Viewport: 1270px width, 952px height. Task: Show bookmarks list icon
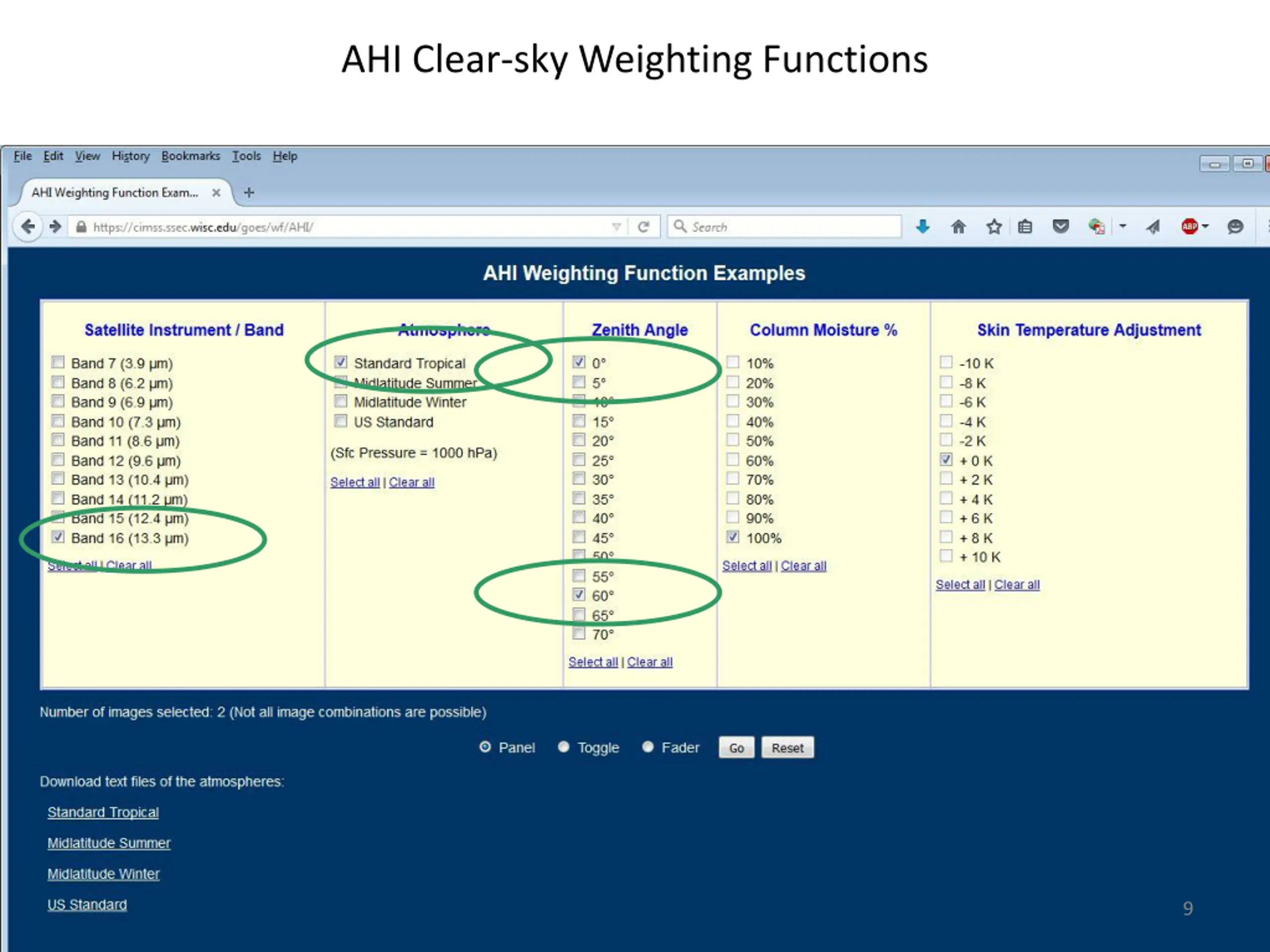[1025, 227]
